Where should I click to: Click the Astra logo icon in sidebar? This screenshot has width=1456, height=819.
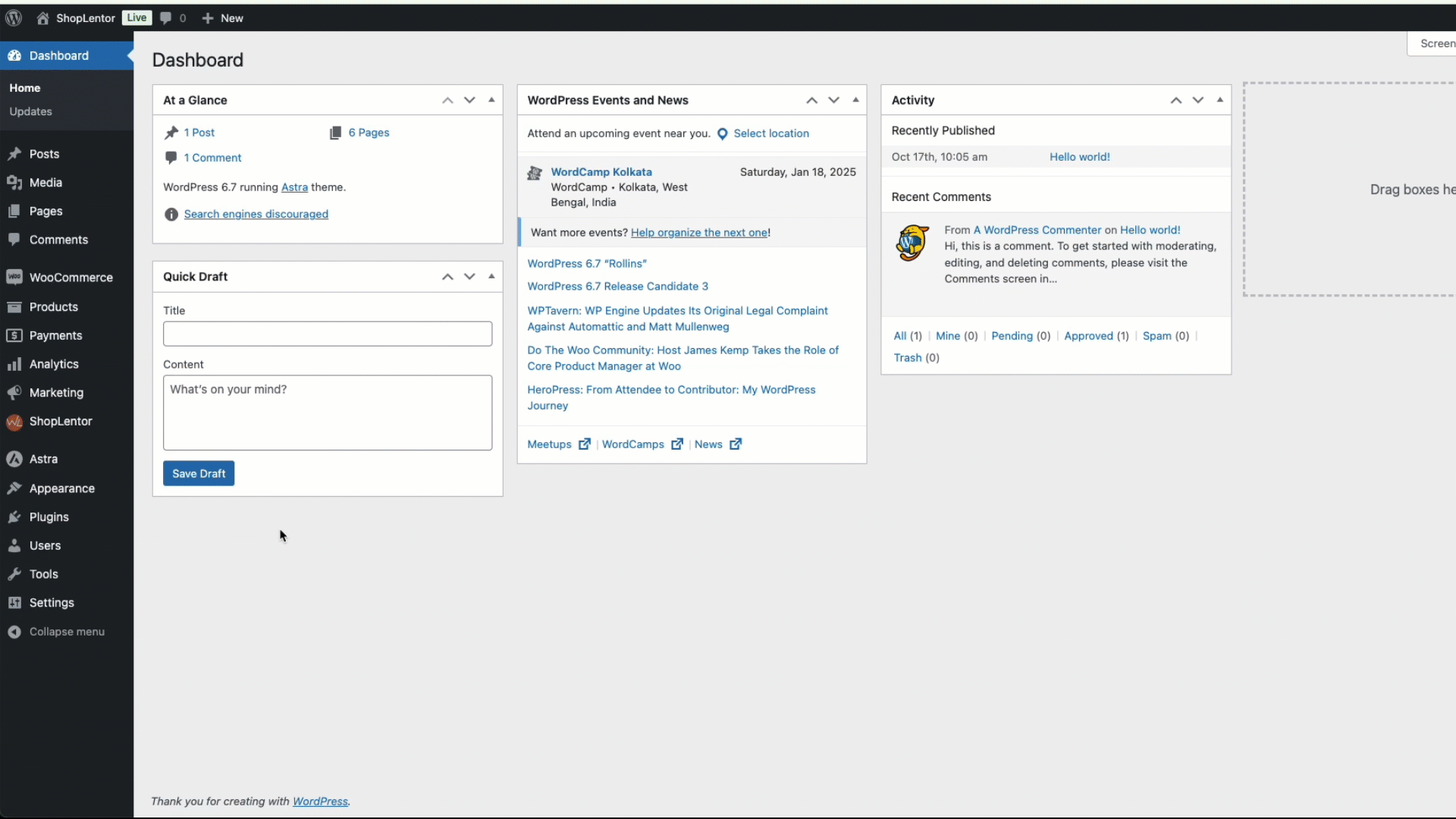(14, 459)
